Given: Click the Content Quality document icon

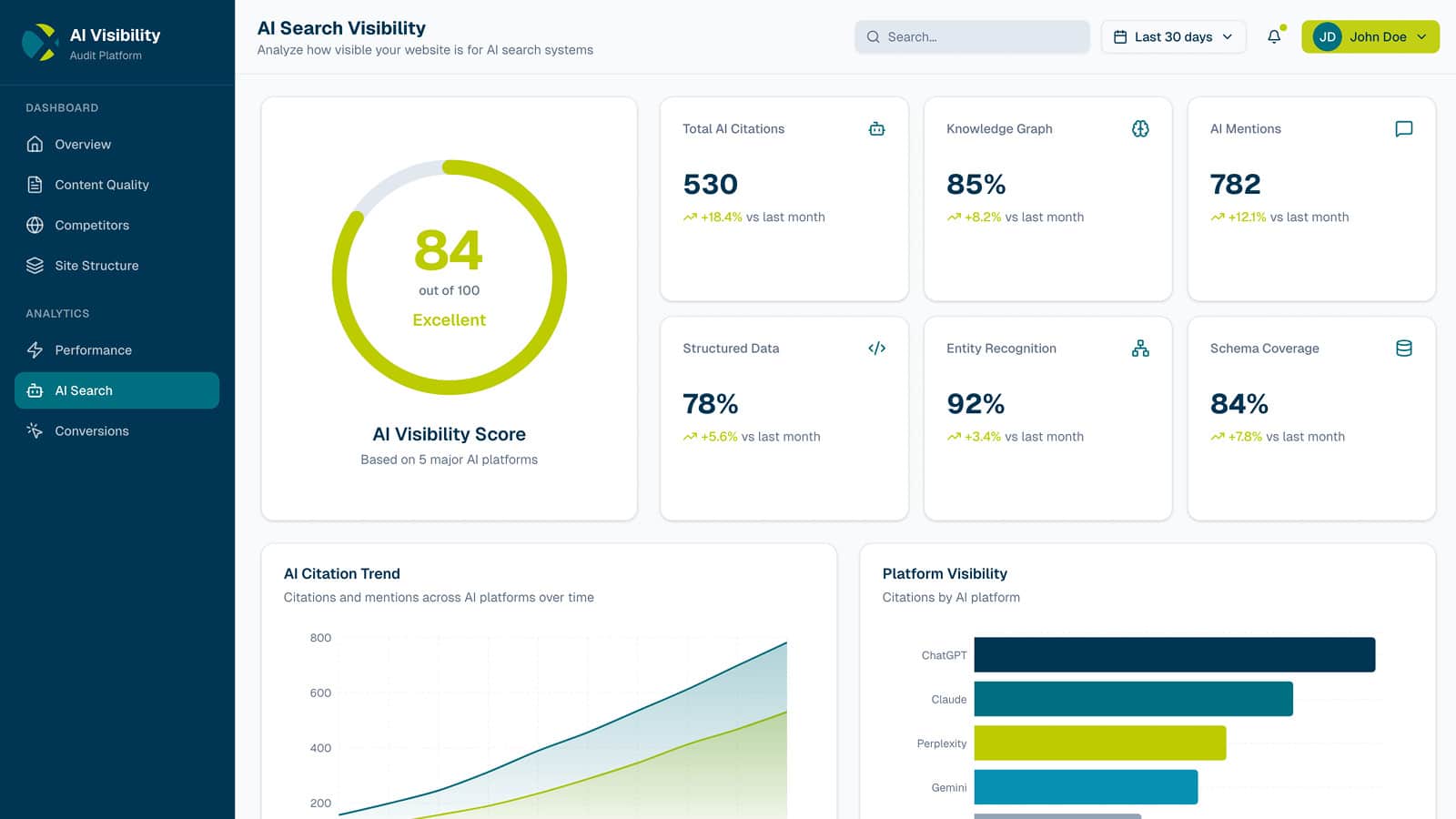Looking at the screenshot, I should click(34, 185).
